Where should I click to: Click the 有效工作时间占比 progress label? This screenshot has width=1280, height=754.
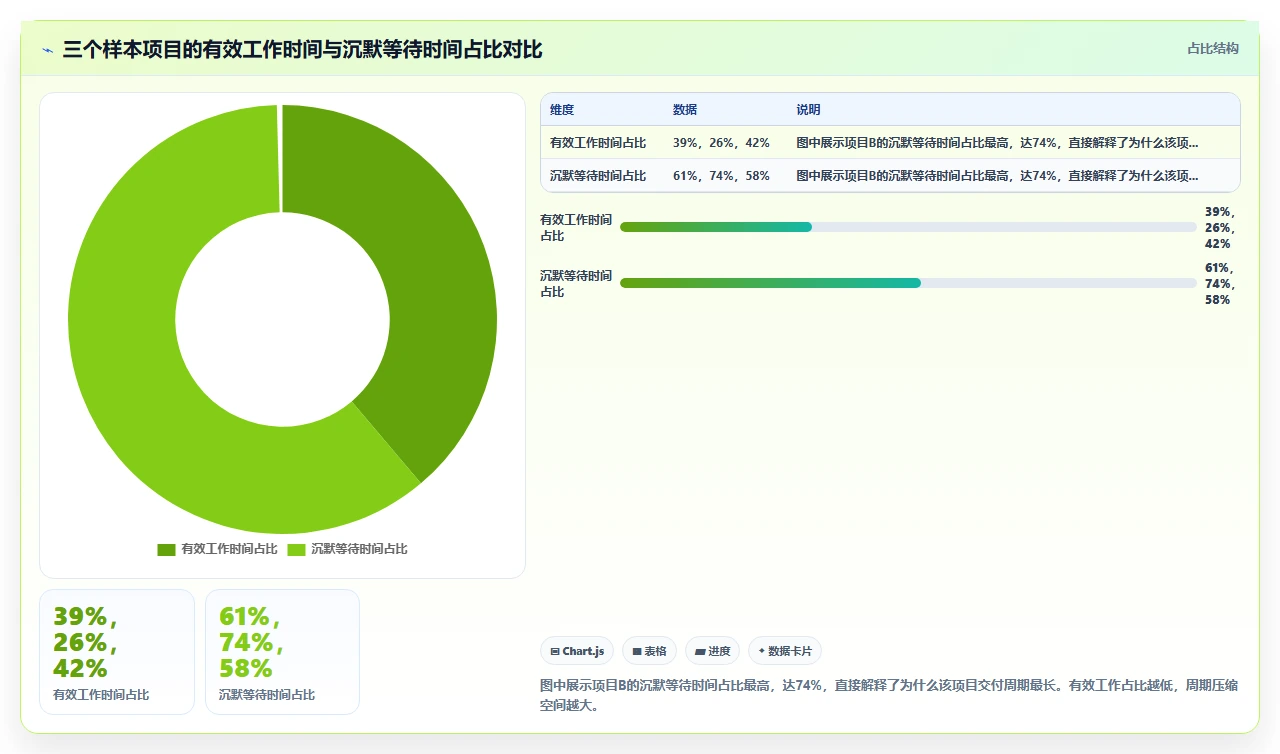tap(576, 228)
